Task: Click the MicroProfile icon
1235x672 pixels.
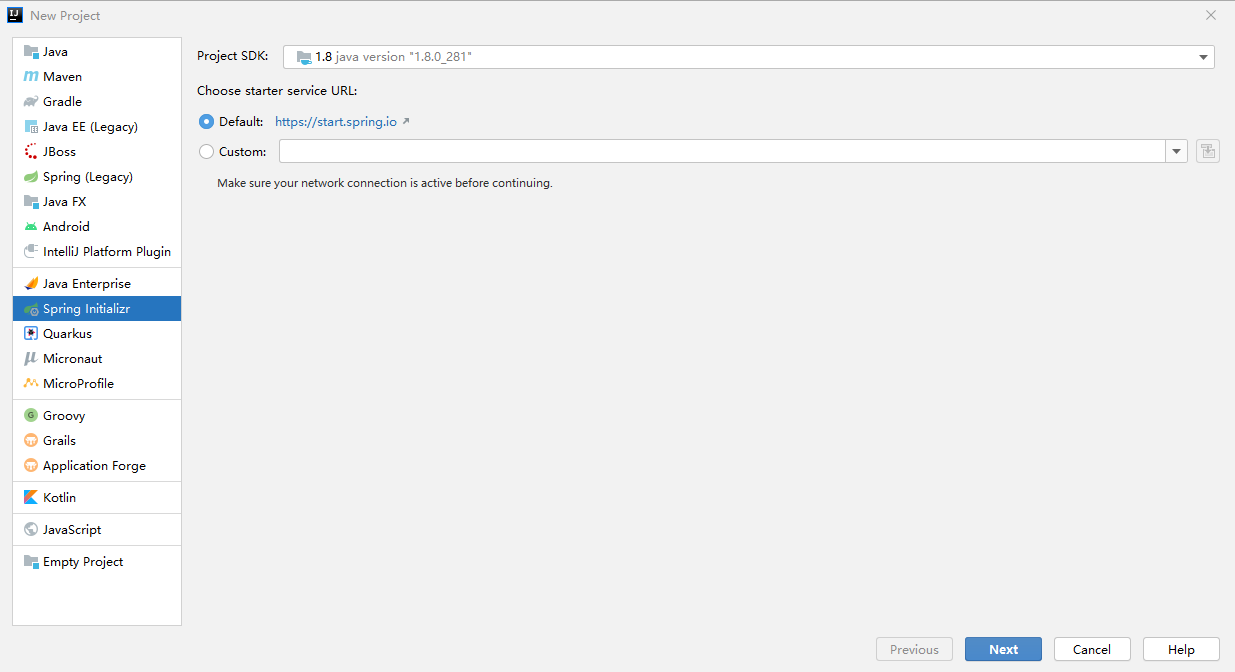Action: [31, 384]
